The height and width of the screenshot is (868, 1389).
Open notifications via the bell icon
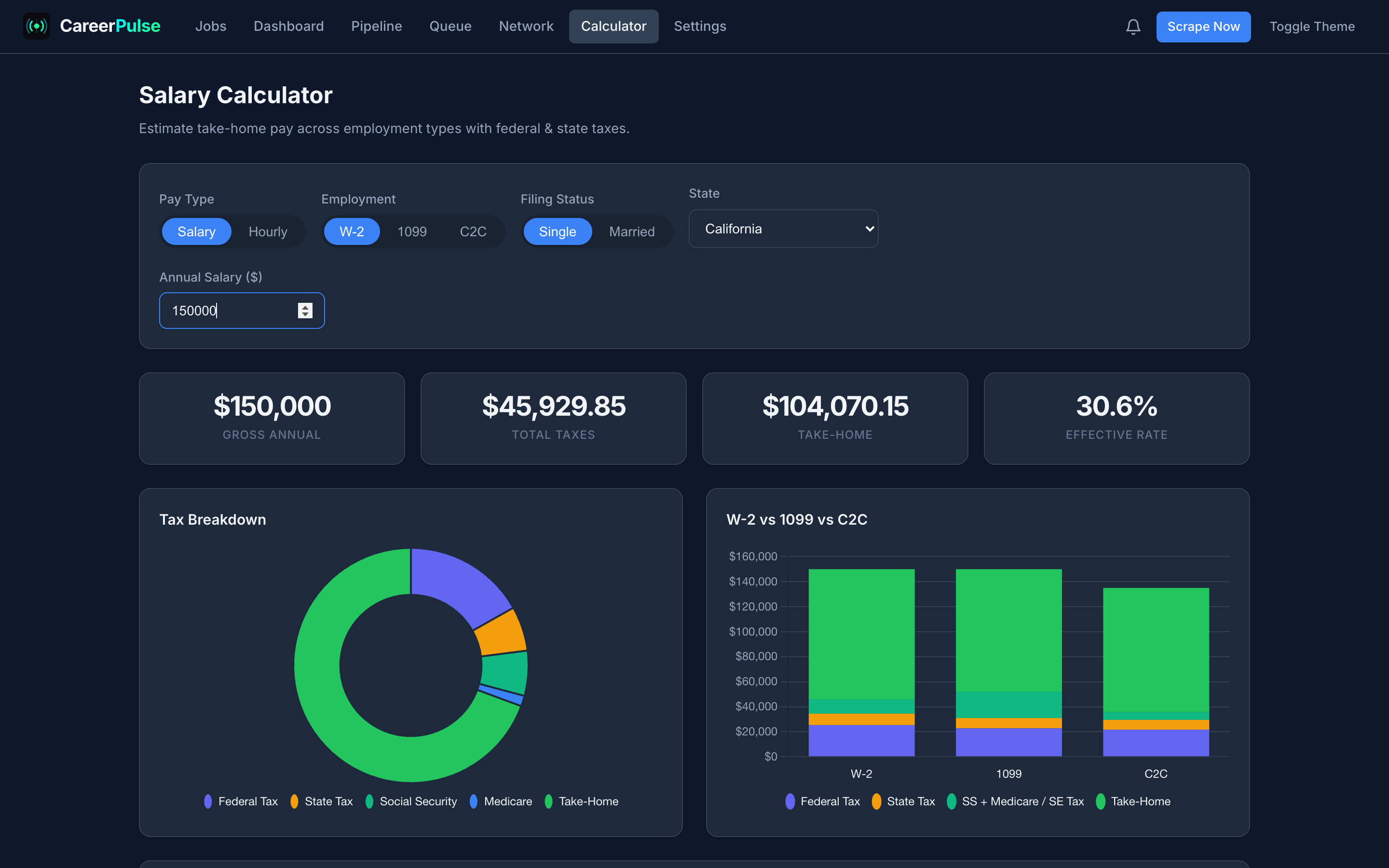(x=1132, y=27)
